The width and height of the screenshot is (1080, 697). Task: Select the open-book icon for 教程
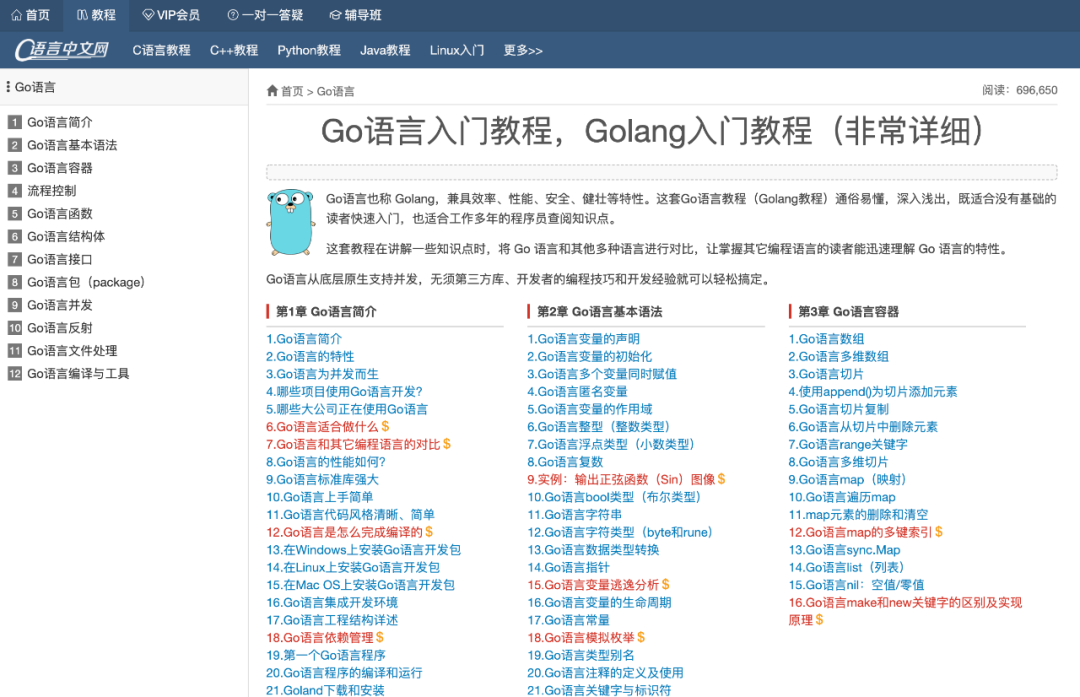tap(81, 15)
